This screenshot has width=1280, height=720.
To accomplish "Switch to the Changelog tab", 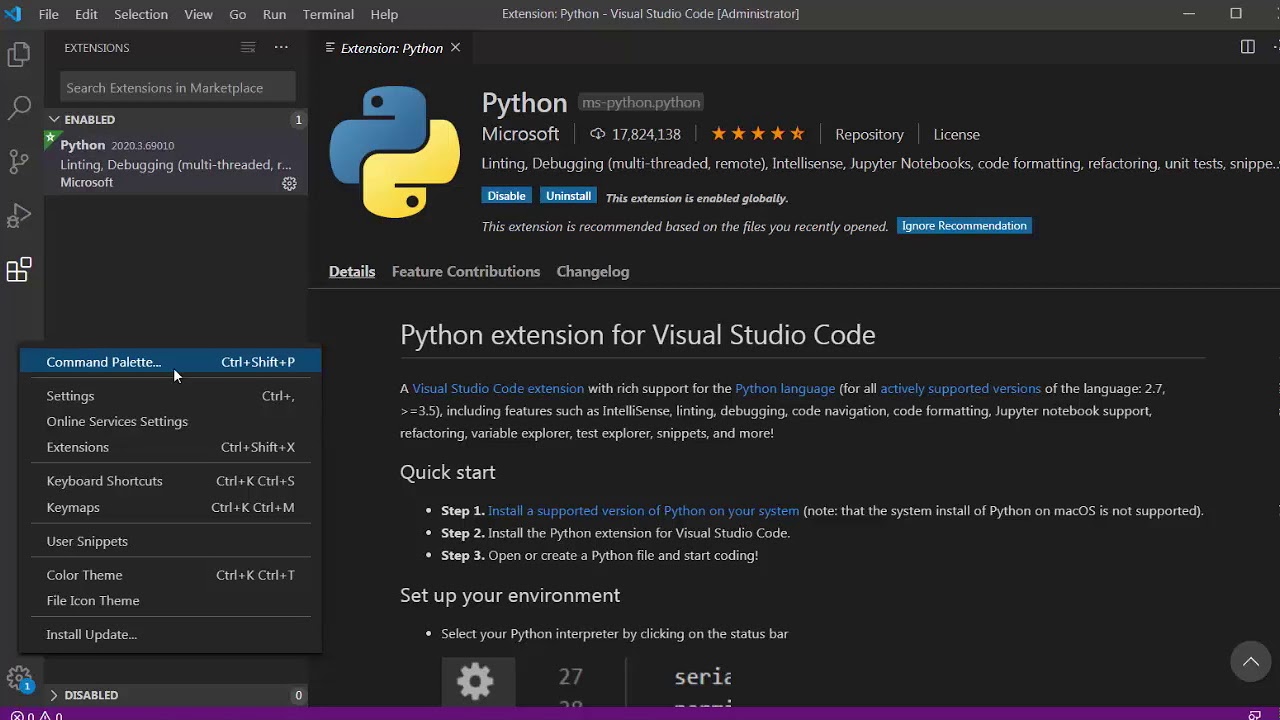I will (593, 272).
